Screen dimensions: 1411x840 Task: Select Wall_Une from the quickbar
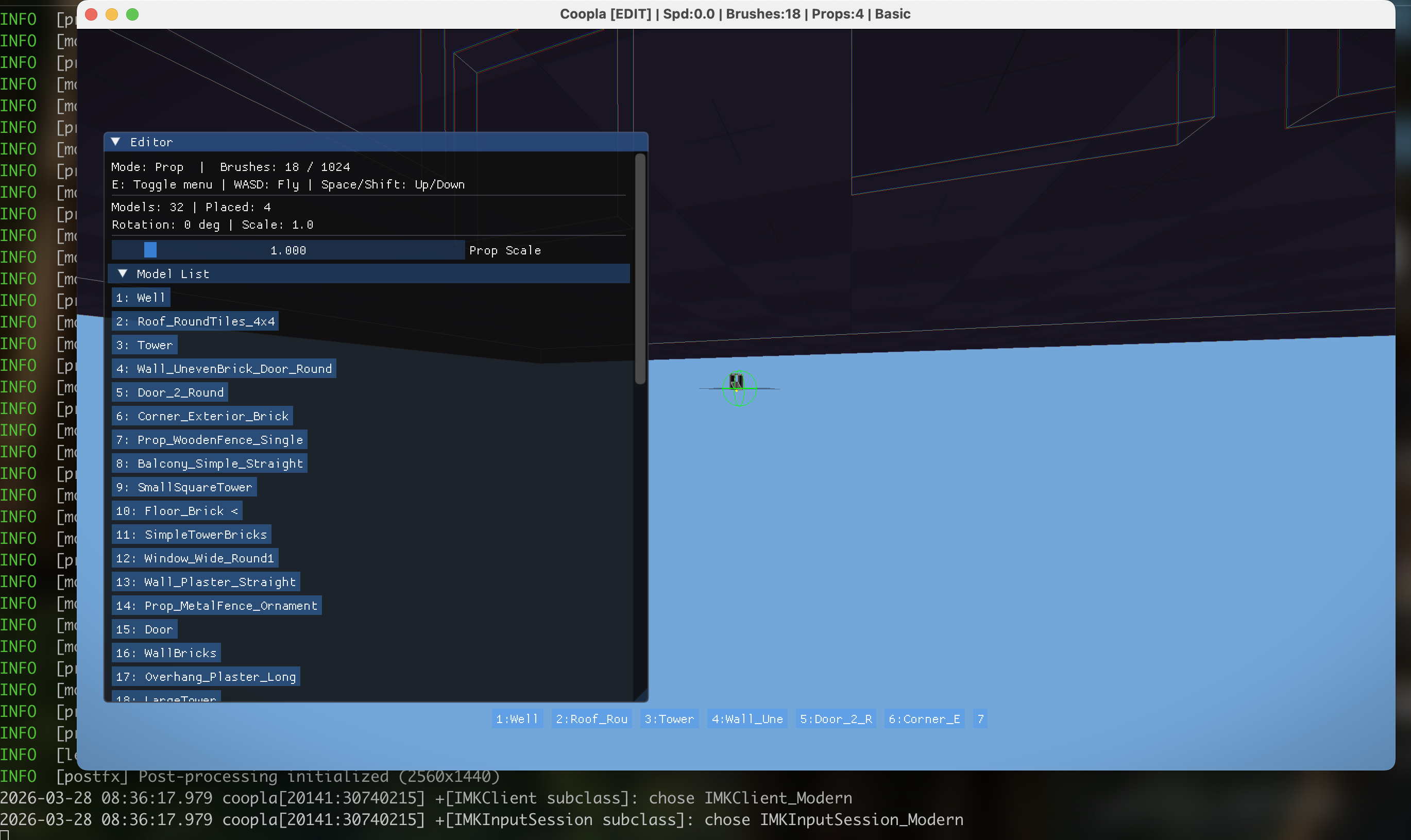pos(747,718)
